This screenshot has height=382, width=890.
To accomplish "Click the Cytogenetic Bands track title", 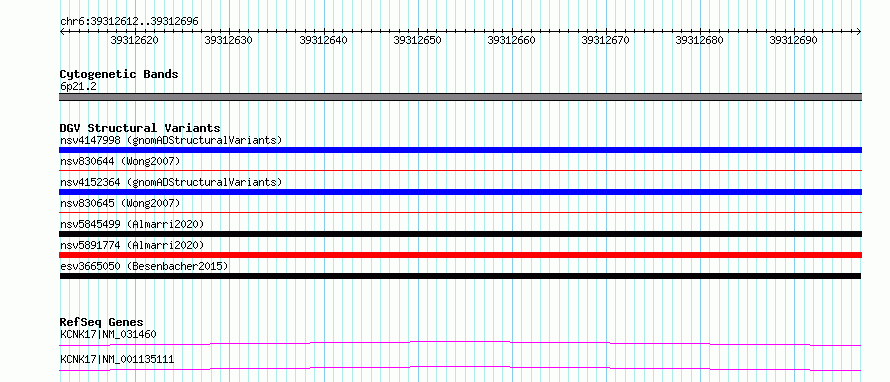I will (x=119, y=74).
